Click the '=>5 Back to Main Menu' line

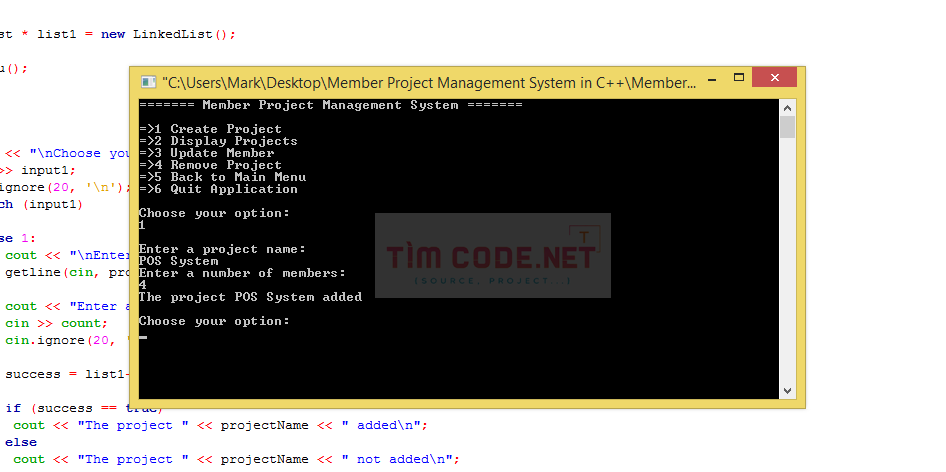222,177
